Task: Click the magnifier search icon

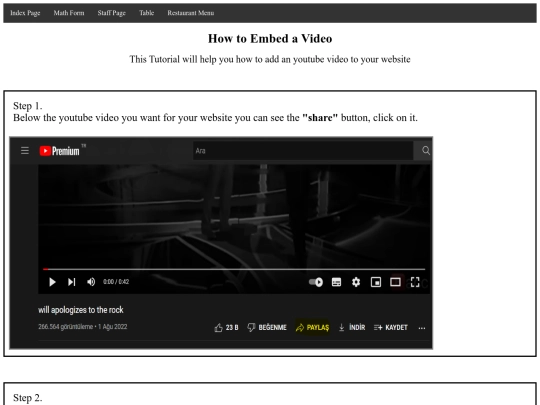Action: click(x=426, y=150)
